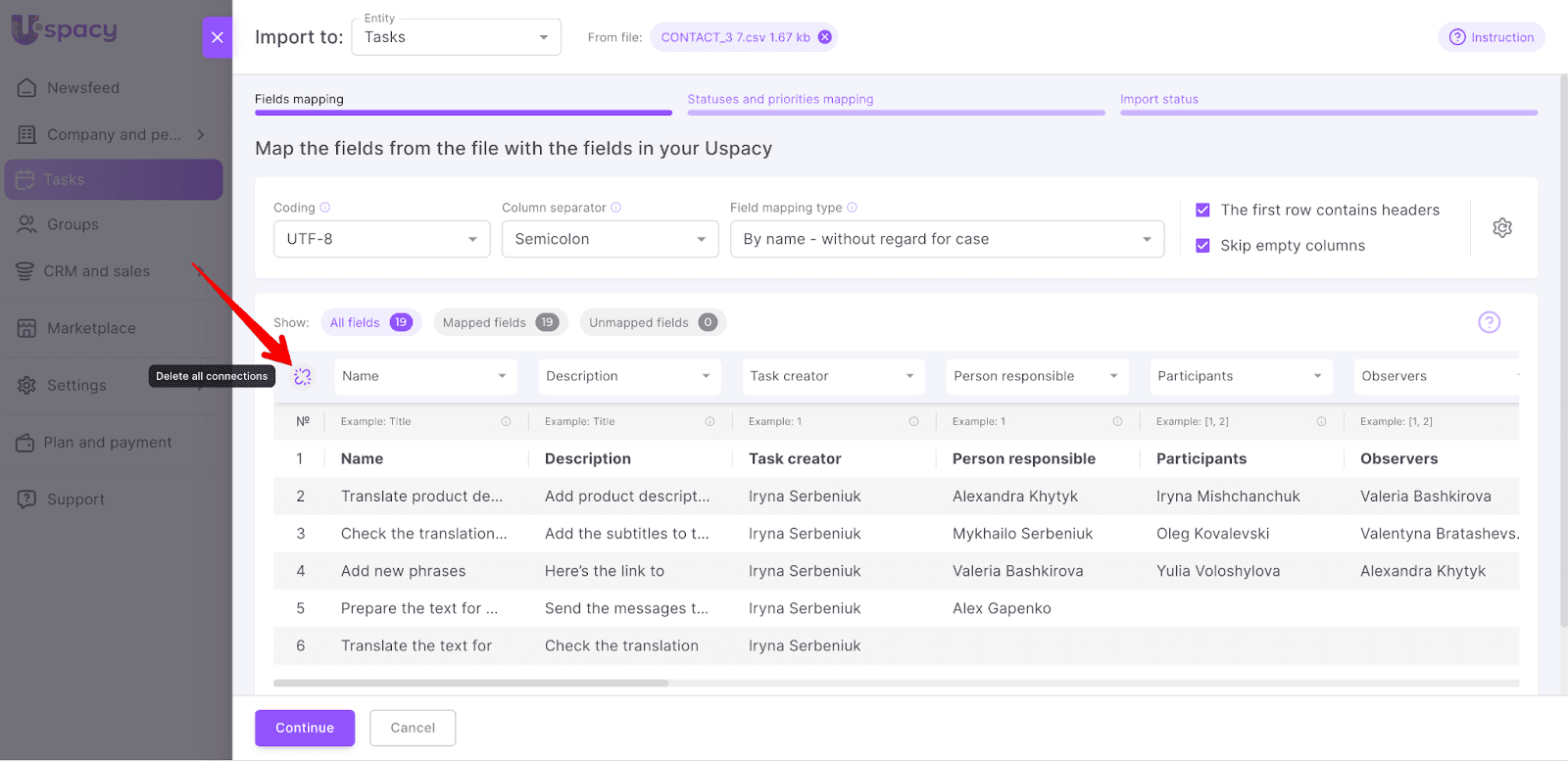
Task: Click the info icon beside Coding label
Action: pos(325,208)
